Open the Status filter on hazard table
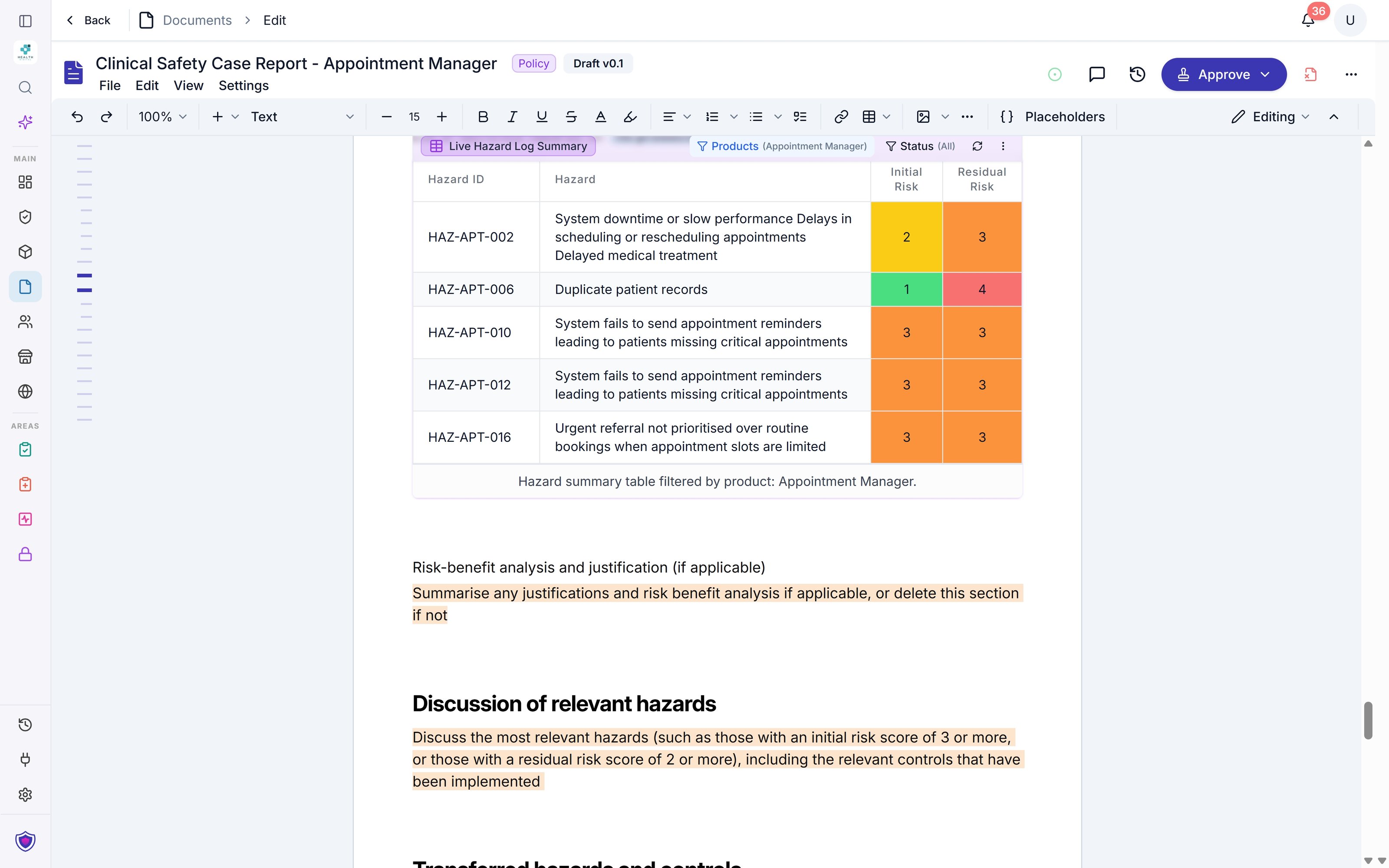The height and width of the screenshot is (868, 1389). (920, 146)
